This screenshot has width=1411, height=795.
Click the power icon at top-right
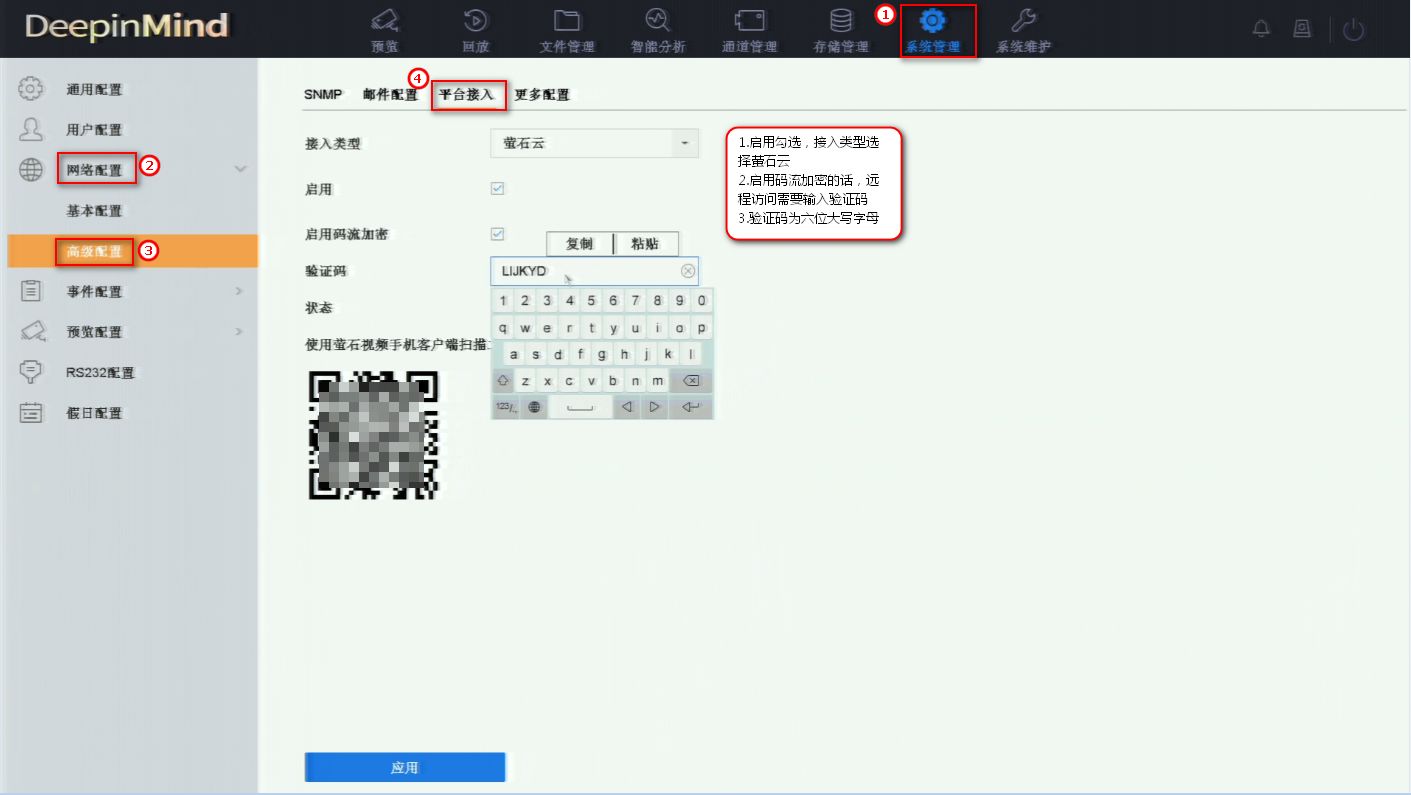[1353, 29]
